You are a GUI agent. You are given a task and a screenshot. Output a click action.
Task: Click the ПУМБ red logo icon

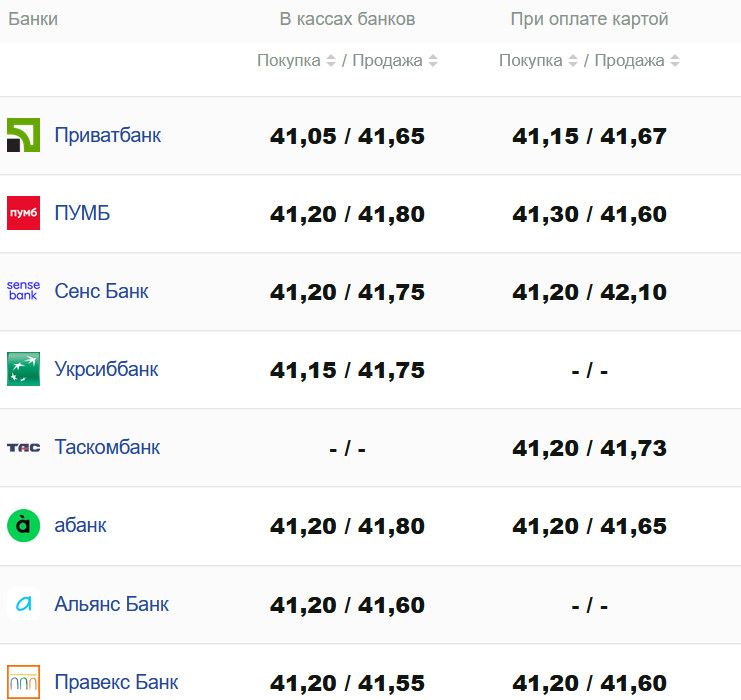point(23,213)
